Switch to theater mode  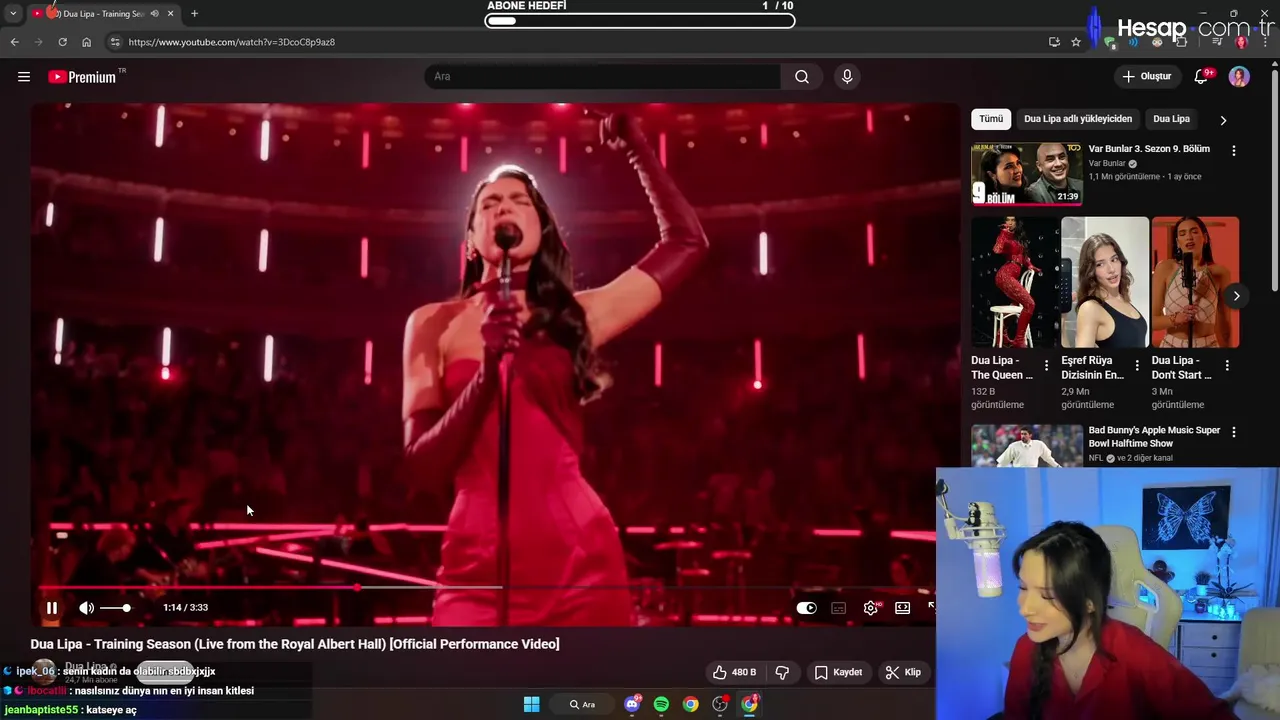click(903, 608)
